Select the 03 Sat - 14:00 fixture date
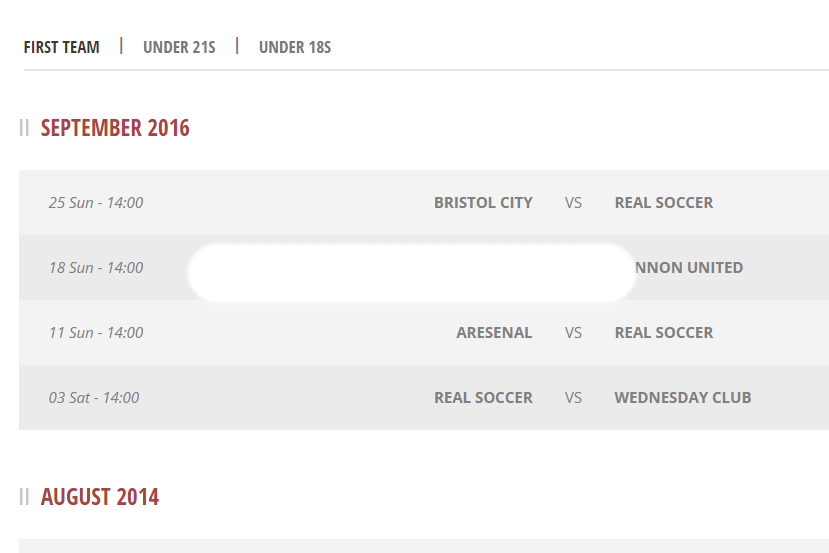Image resolution: width=829 pixels, height=553 pixels. pyautogui.click(x=94, y=398)
